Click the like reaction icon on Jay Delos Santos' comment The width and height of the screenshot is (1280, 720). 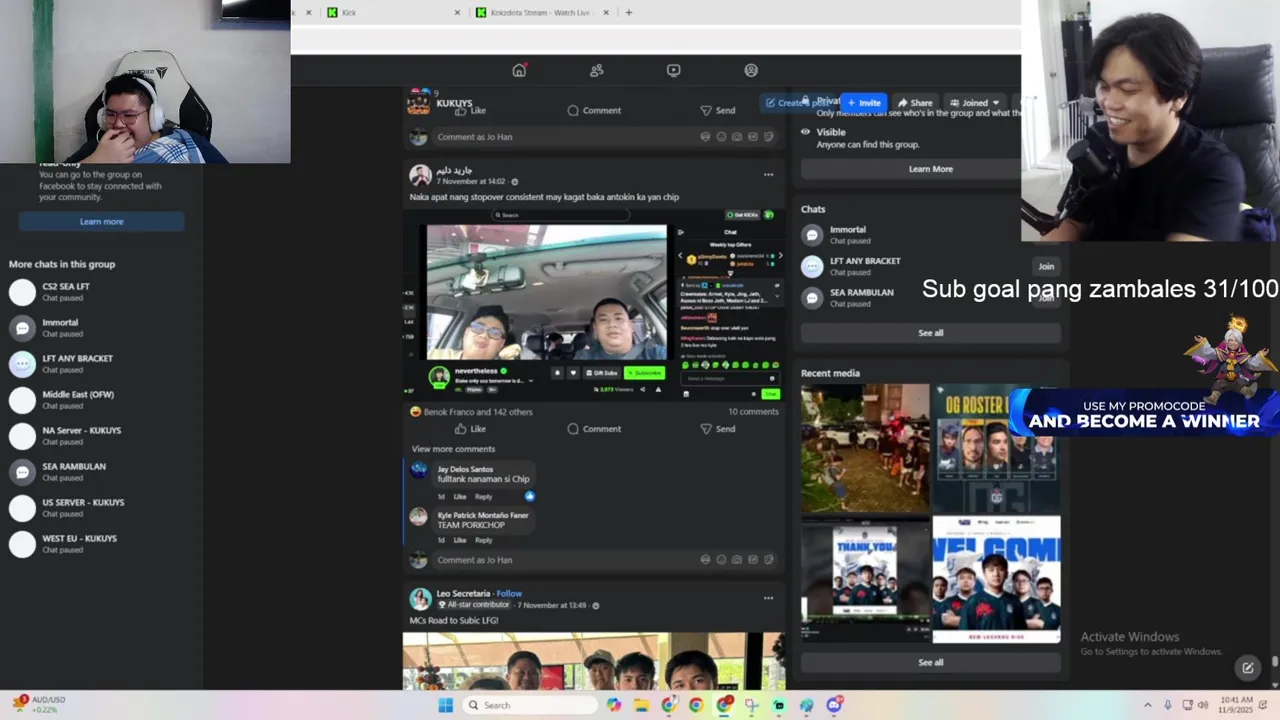point(529,496)
